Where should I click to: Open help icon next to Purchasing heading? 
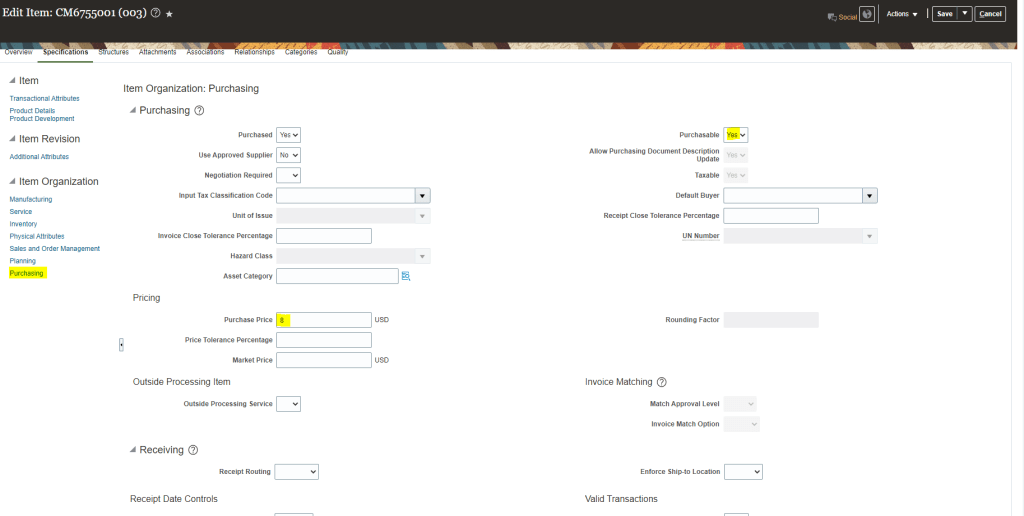pyautogui.click(x=199, y=110)
